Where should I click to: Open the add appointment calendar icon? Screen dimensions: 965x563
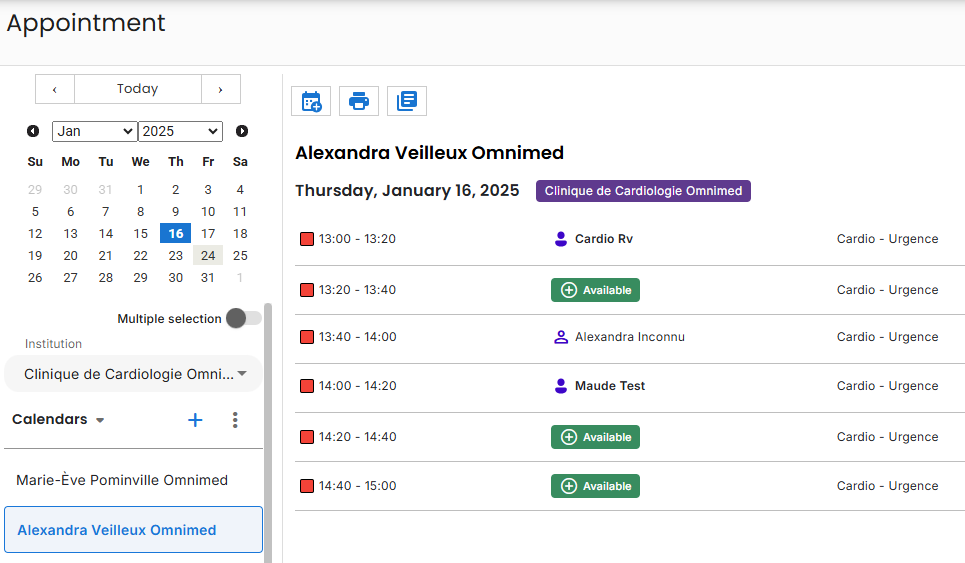[311, 101]
